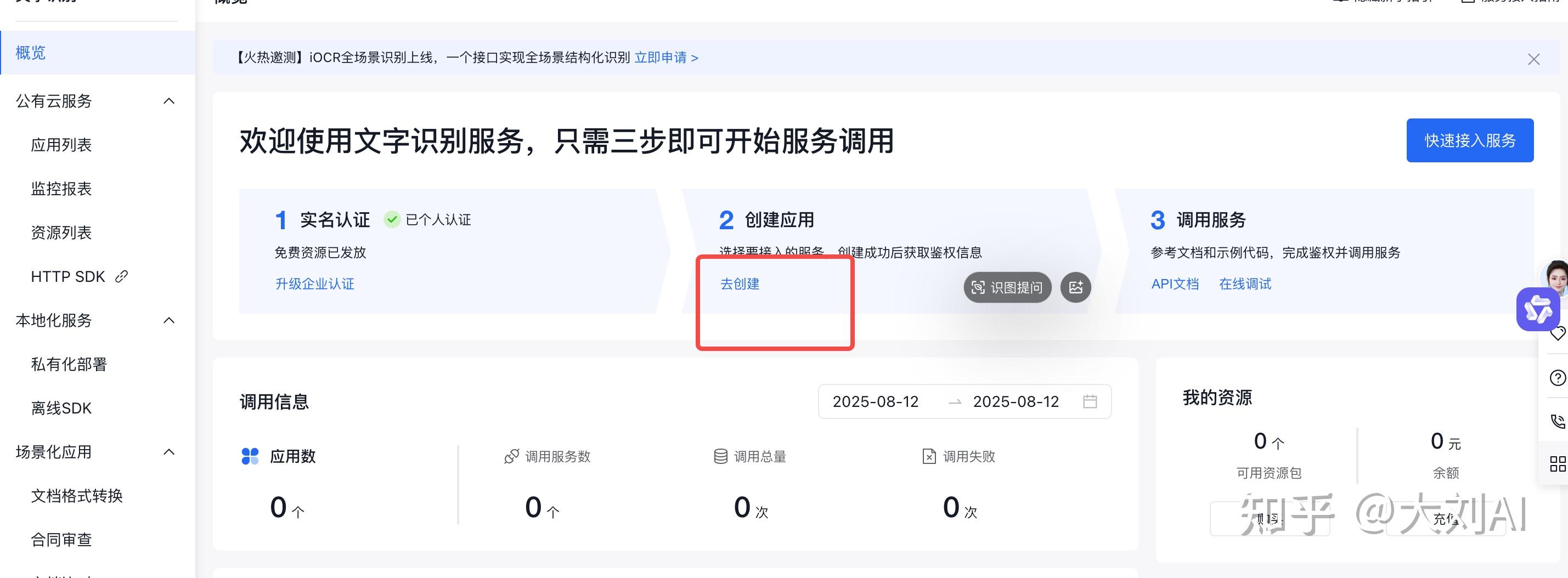This screenshot has width=1568, height=578.
Task: Collapse the 本地化服务 section
Action: pos(169,321)
